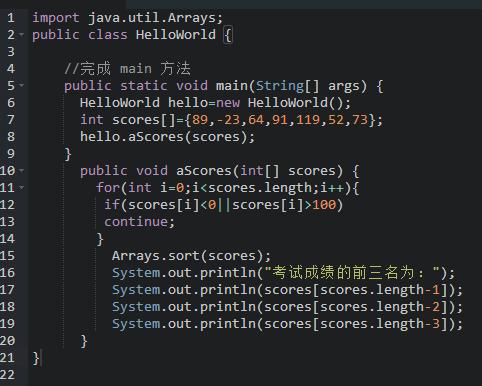Click the closing brace on line 20
Viewport: 482px width, 386px height.
[x=84, y=341]
